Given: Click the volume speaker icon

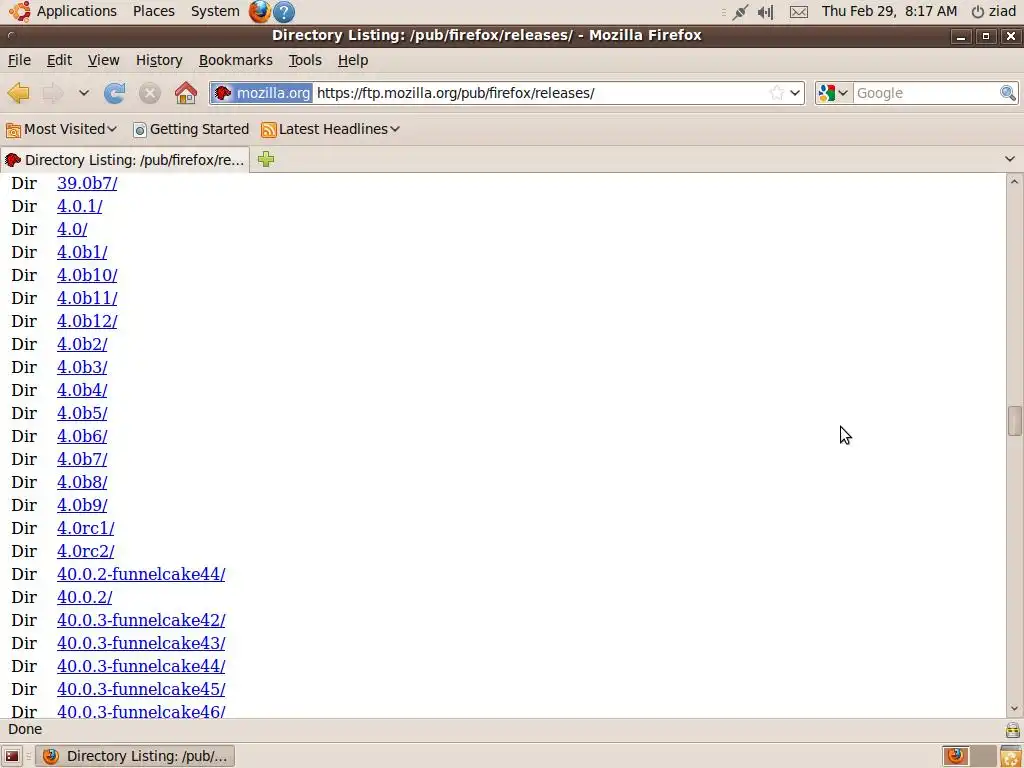Looking at the screenshot, I should tap(765, 12).
